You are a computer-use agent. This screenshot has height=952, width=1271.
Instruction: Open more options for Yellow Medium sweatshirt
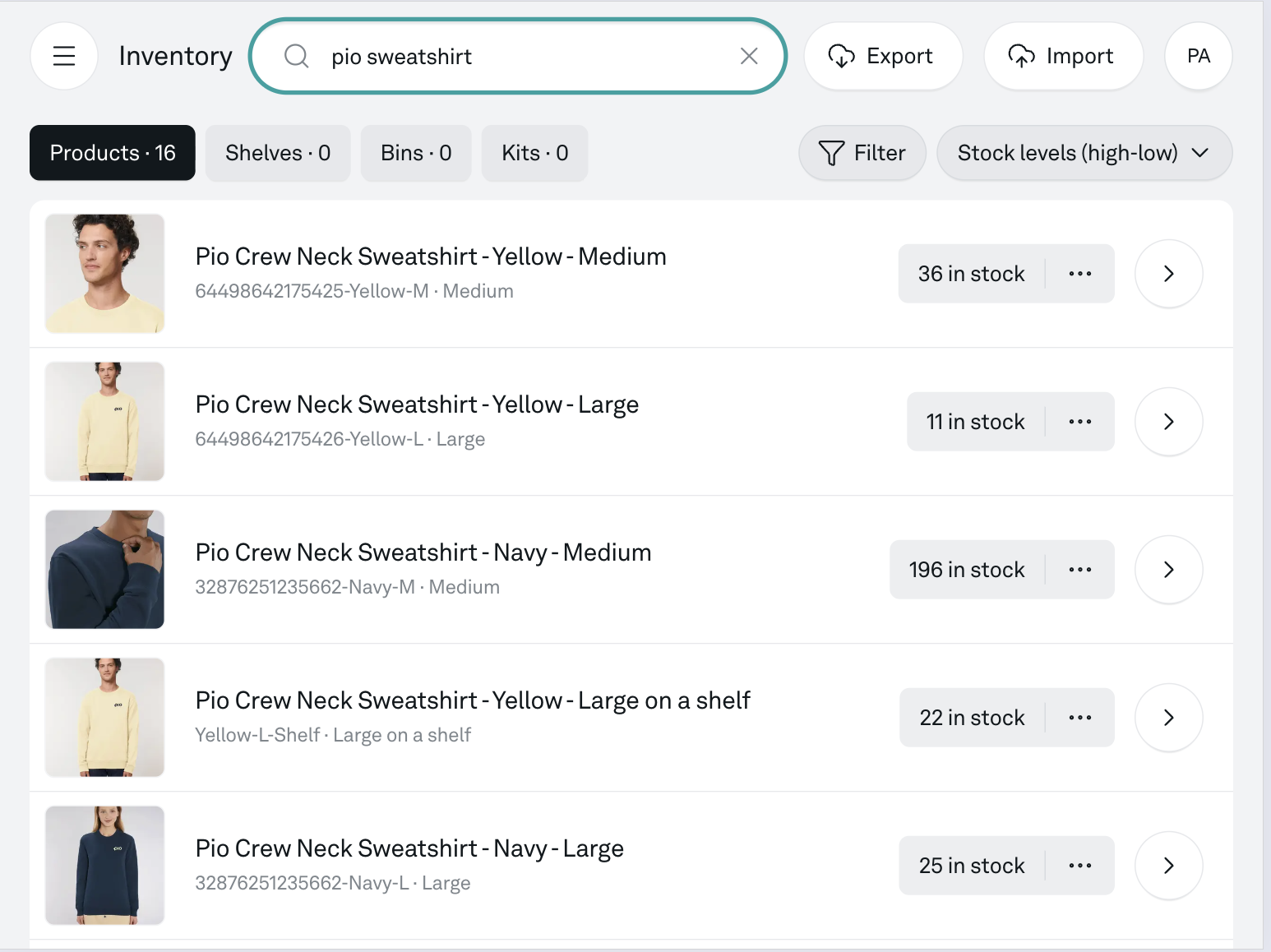point(1079,274)
